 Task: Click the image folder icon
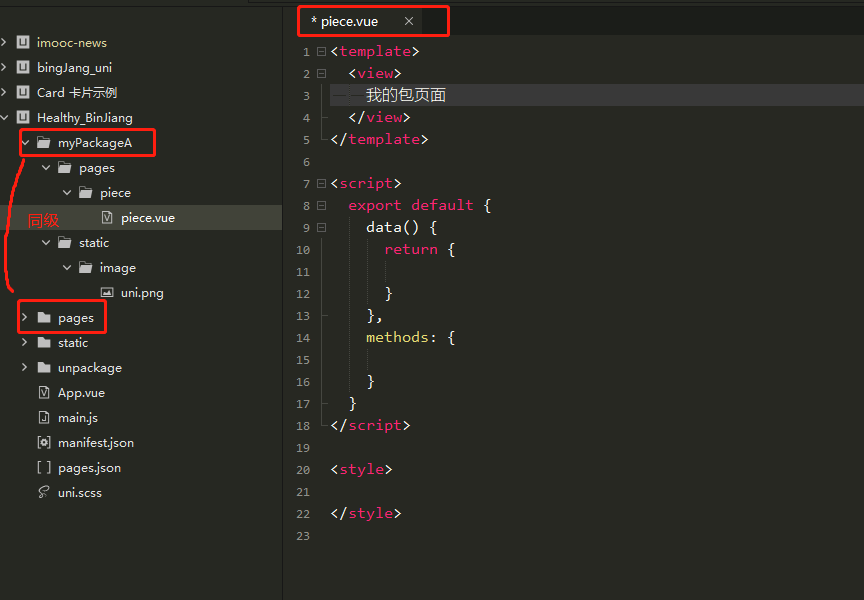pos(85,268)
